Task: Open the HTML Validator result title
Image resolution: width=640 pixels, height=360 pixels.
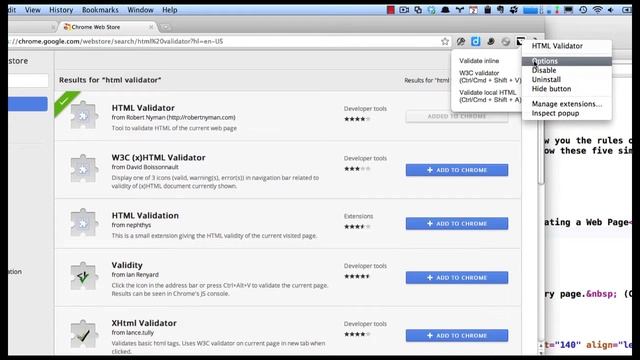Action: click(143, 108)
